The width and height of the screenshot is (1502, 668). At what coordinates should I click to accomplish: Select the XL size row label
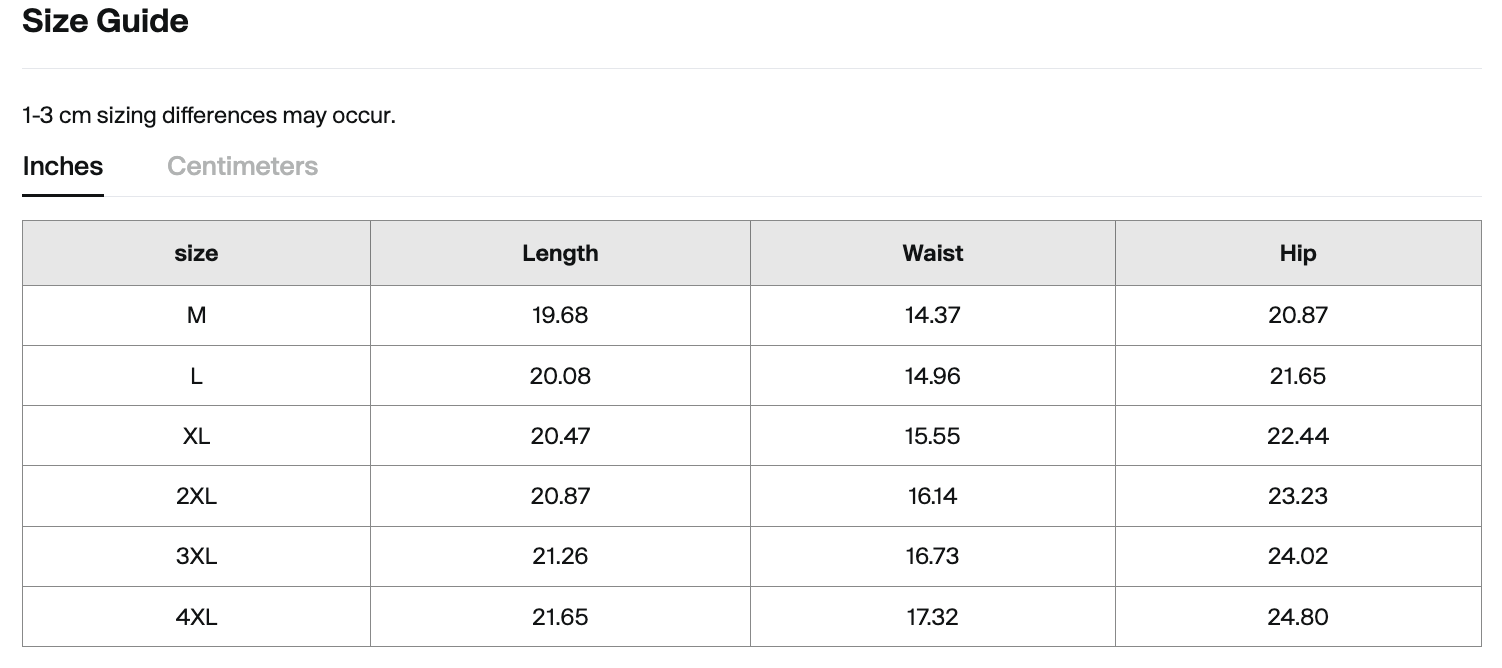[196, 436]
